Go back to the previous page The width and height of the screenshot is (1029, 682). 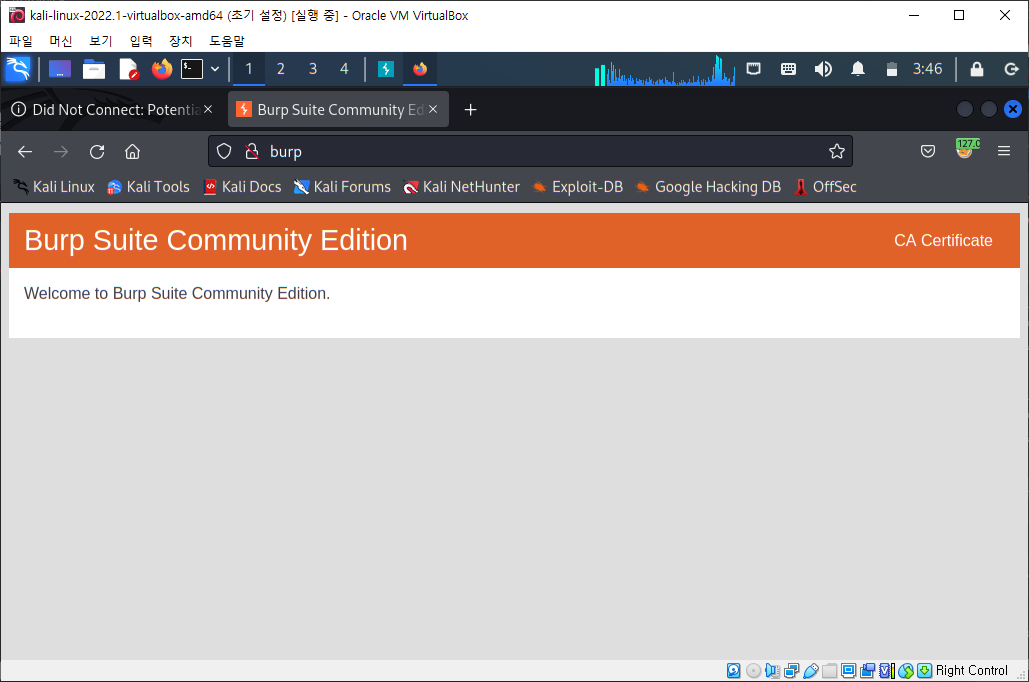point(25,152)
